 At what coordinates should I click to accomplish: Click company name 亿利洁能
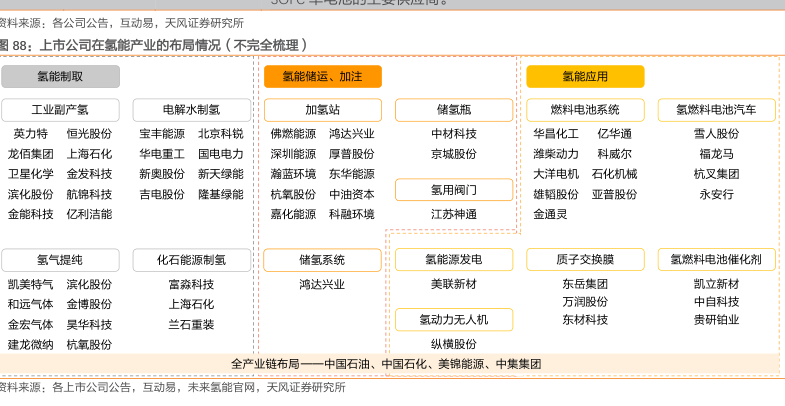coord(90,214)
